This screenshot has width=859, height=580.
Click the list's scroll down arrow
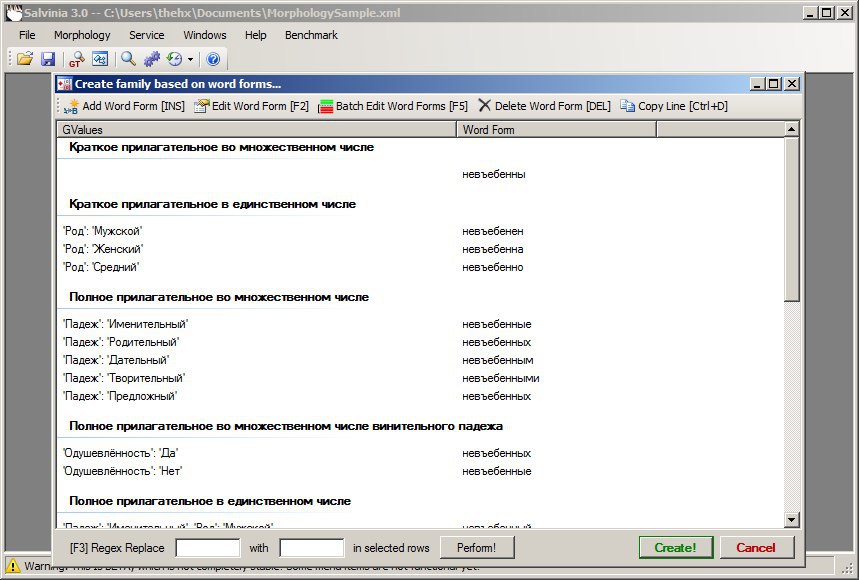tap(791, 520)
